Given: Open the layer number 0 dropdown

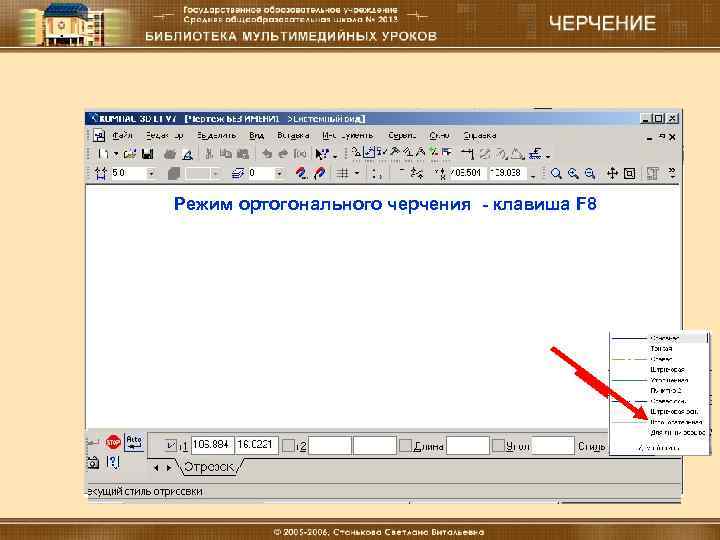Looking at the screenshot, I should 278,174.
